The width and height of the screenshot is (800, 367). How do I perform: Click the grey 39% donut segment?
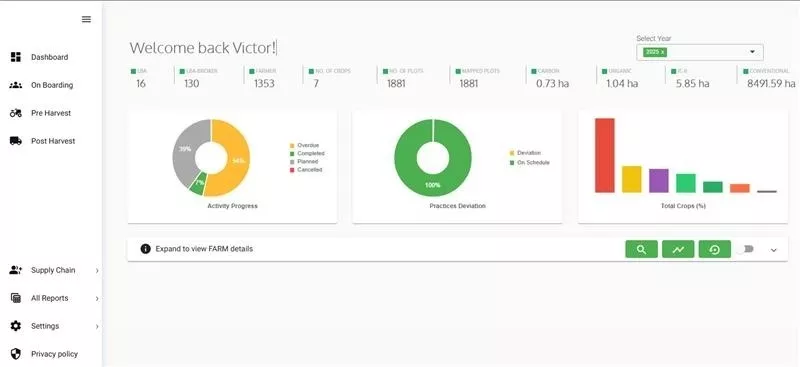(x=184, y=149)
